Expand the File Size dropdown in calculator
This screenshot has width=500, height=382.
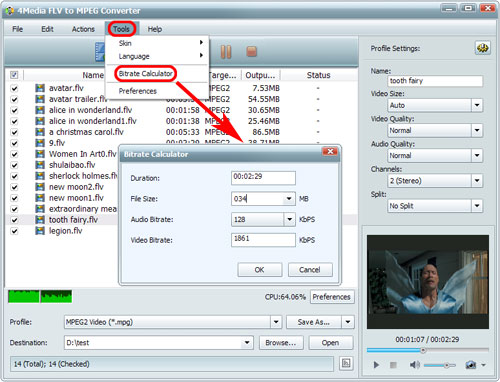tap(289, 199)
